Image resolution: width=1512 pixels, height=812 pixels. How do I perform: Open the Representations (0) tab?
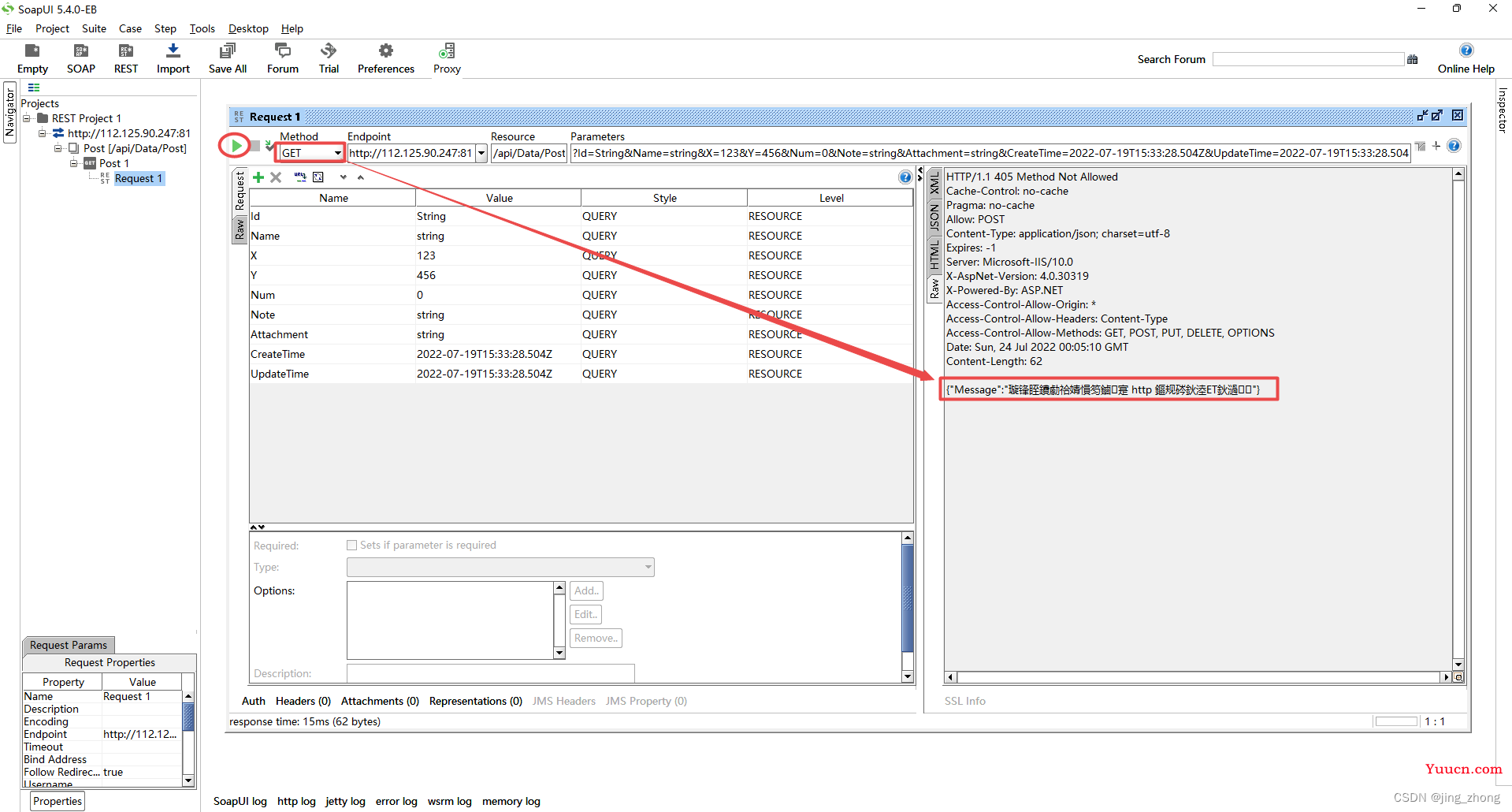click(476, 701)
